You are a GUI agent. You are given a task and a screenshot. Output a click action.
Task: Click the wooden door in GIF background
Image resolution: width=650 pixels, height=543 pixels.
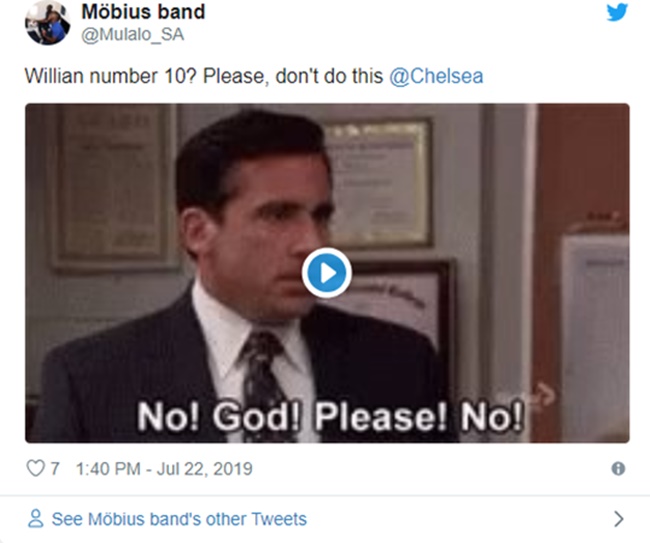click(580, 274)
